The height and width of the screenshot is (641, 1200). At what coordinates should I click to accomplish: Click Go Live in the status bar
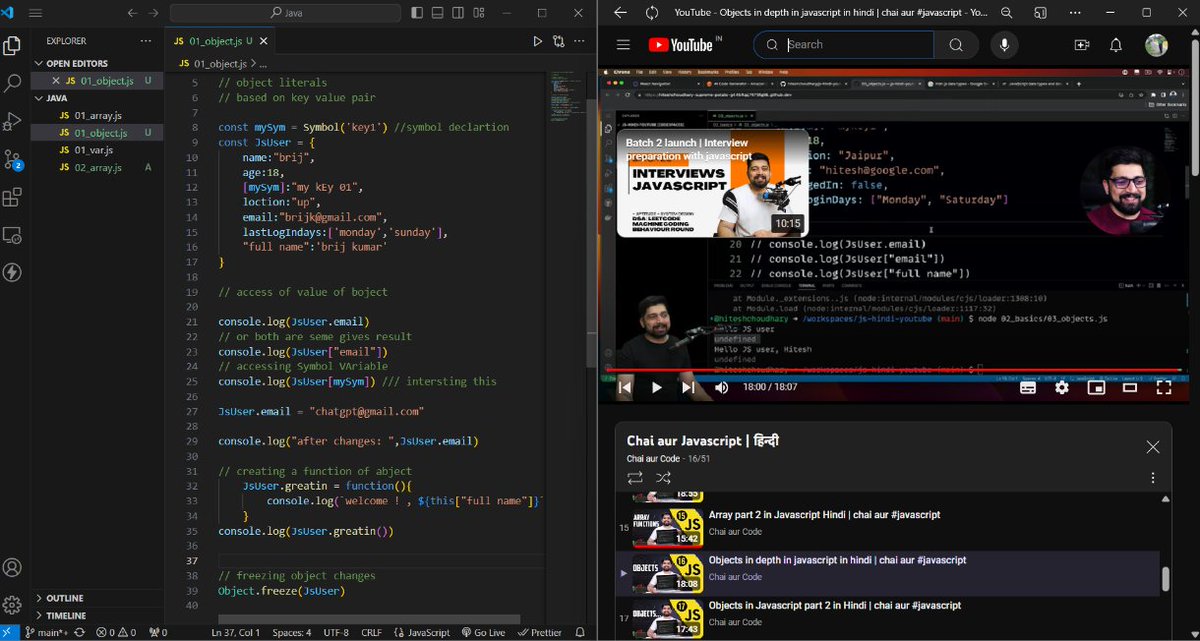click(x=482, y=632)
